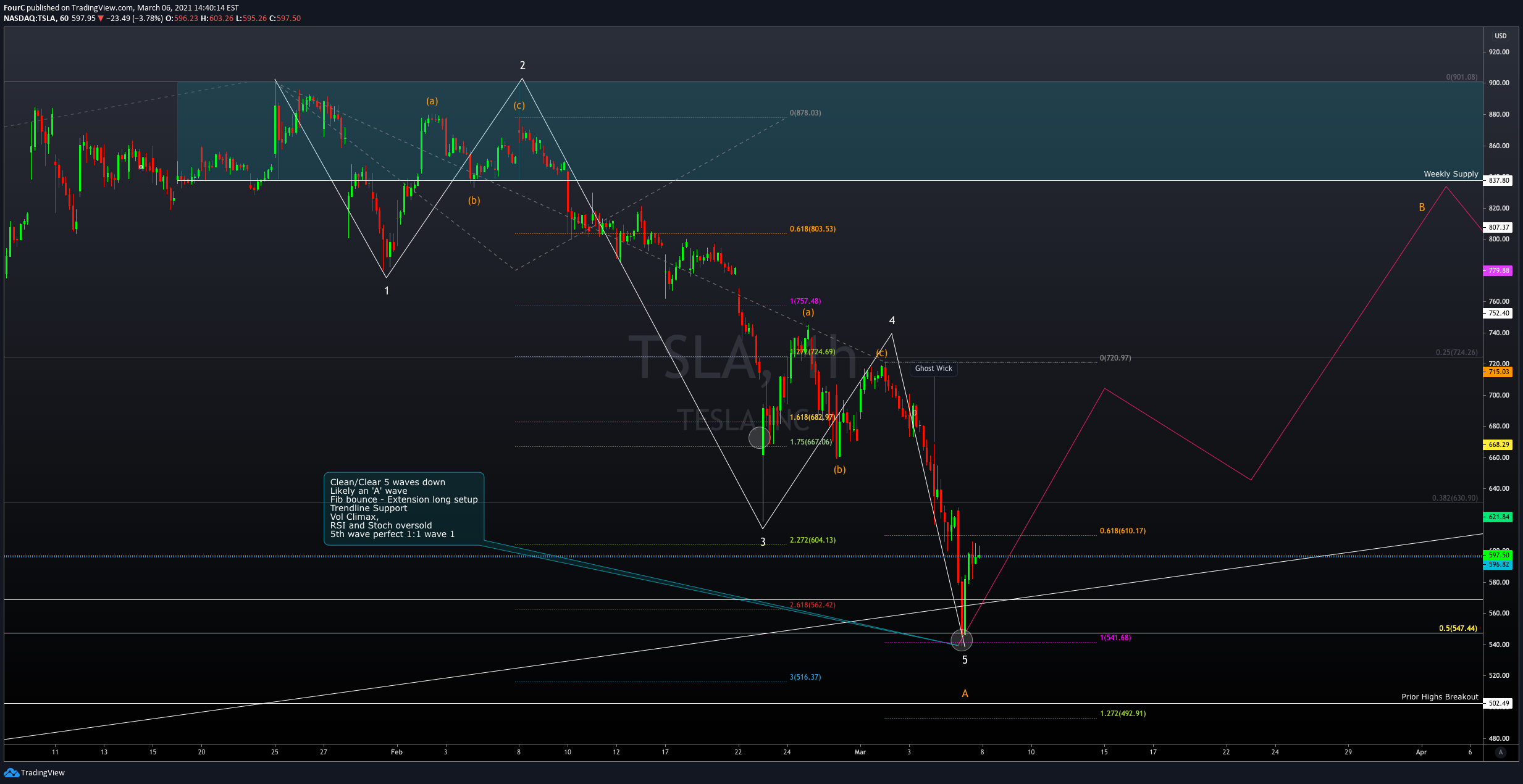Click the gray circle marker at wave 5 low
The height and width of the screenshot is (784, 1523).
click(x=962, y=640)
